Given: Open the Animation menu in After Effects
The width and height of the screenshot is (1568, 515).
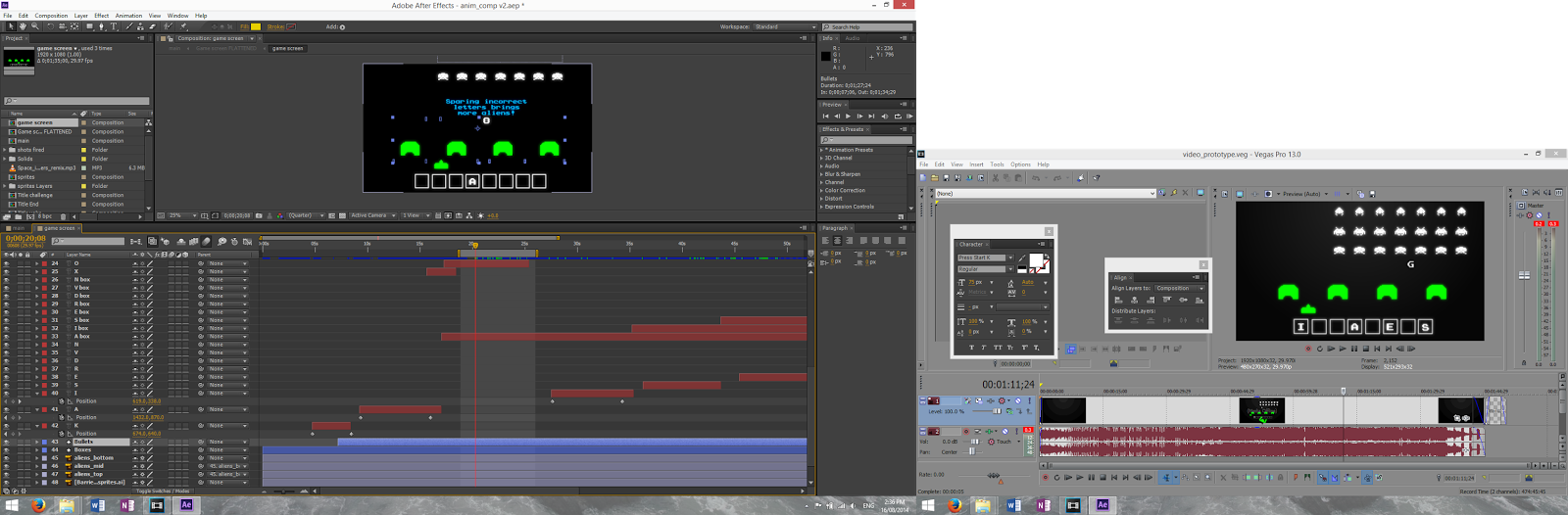Looking at the screenshot, I should (128, 16).
